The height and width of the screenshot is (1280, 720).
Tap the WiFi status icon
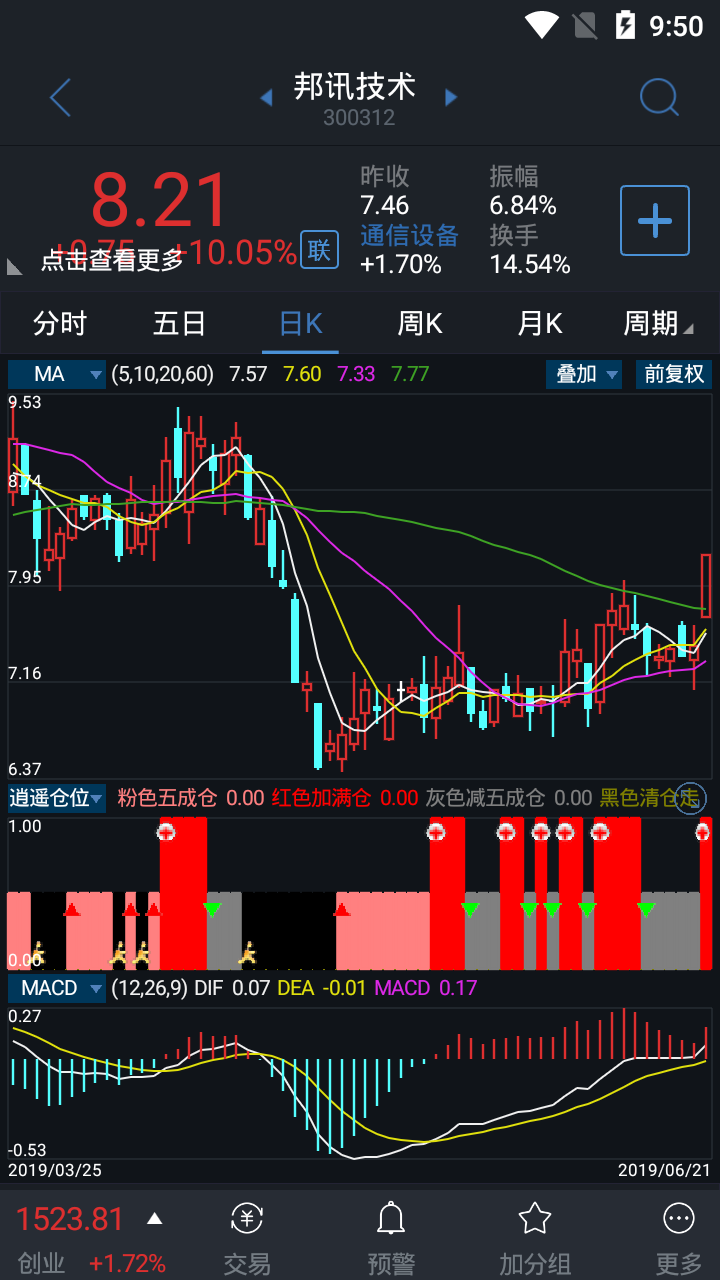[541, 25]
